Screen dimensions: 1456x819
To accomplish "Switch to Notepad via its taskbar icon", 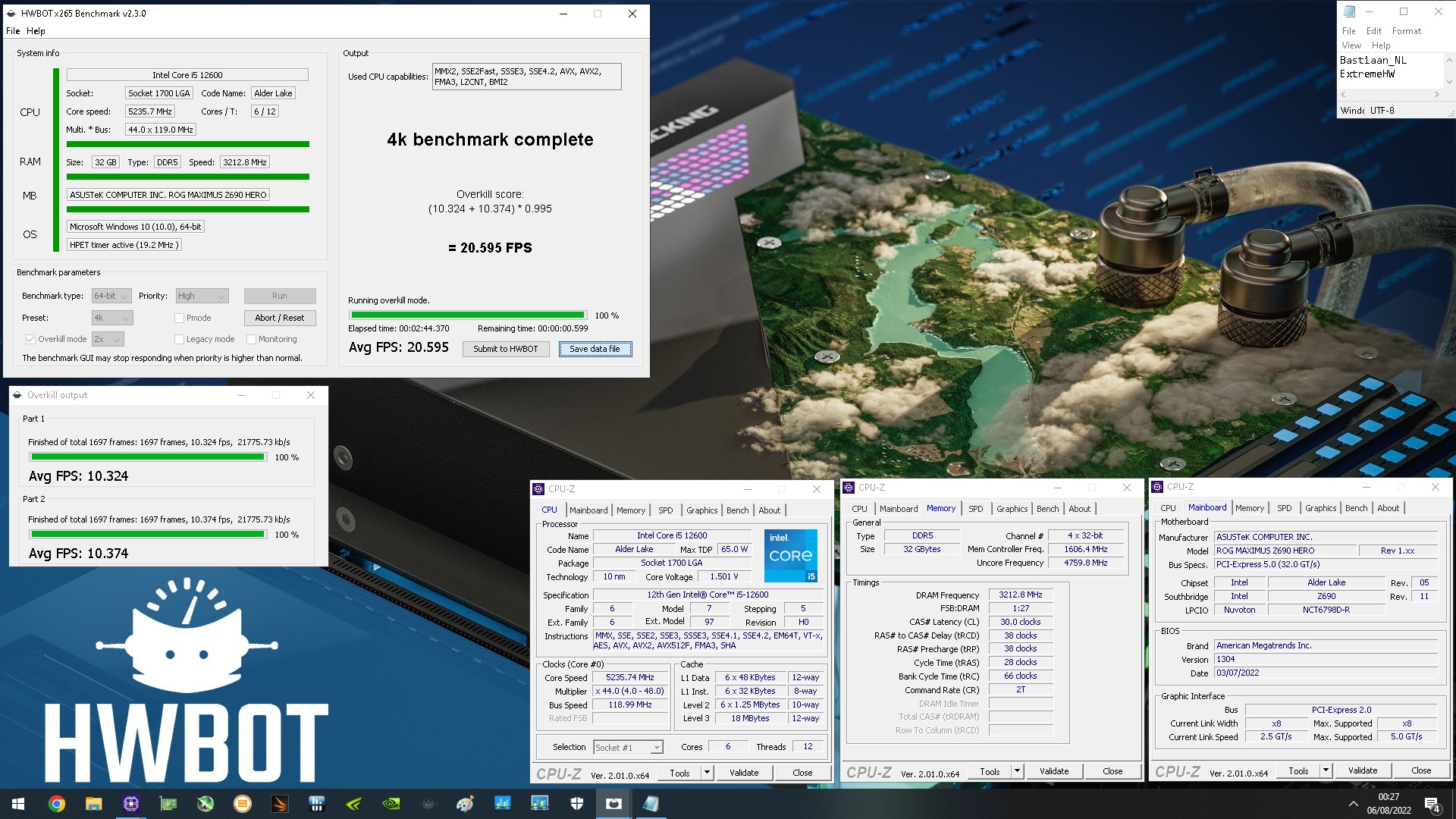I will pos(651,804).
